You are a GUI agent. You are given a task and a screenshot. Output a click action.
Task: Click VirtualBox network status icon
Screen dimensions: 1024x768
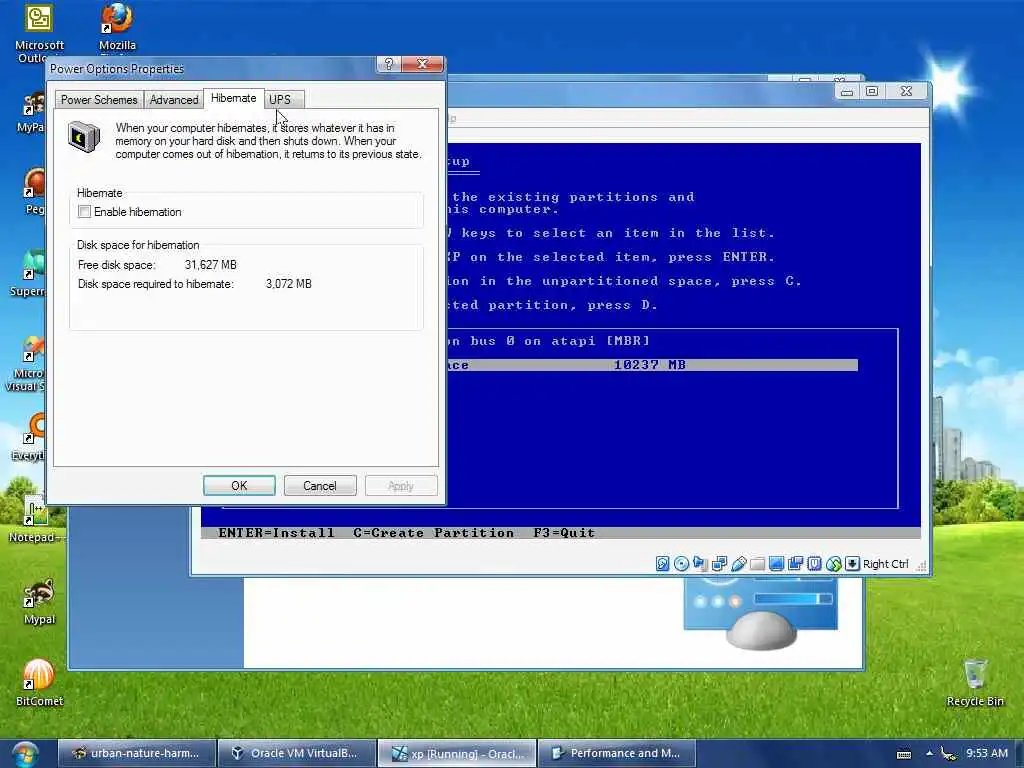point(719,564)
